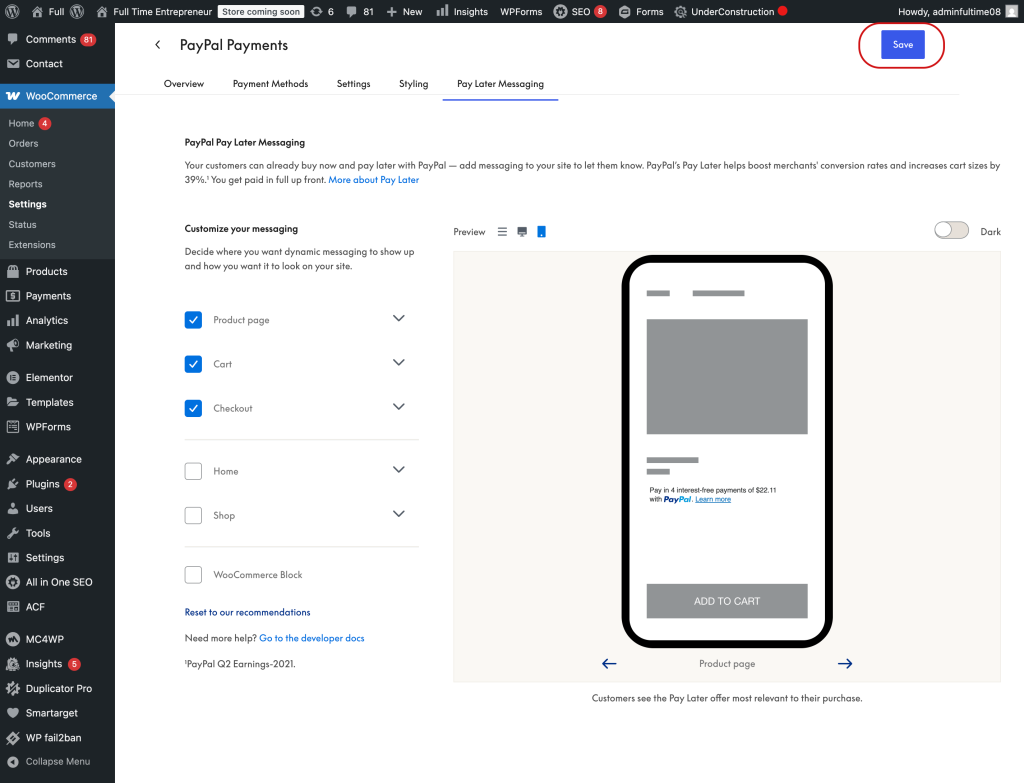This screenshot has height=783, width=1024.
Task: Toggle the Dark preview switch
Action: point(951,231)
